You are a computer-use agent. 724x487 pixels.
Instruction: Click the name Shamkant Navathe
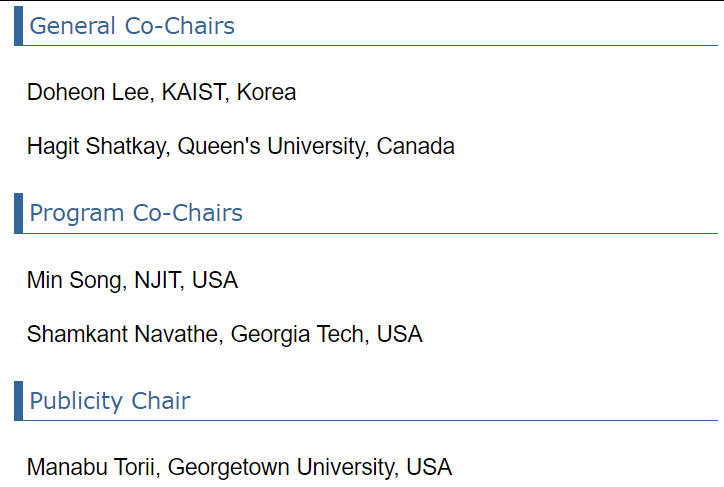point(122,334)
